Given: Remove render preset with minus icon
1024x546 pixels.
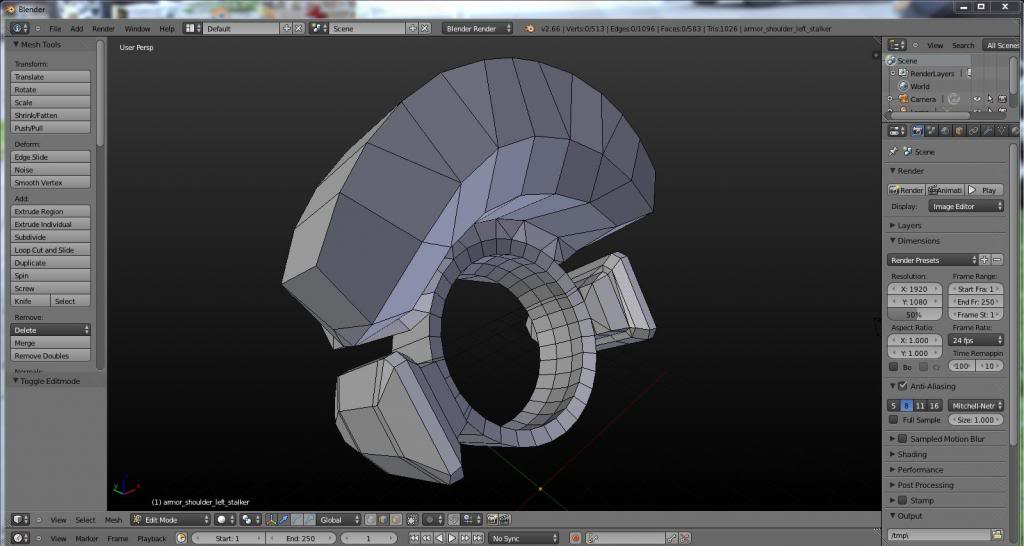Looking at the screenshot, I should [x=997, y=260].
